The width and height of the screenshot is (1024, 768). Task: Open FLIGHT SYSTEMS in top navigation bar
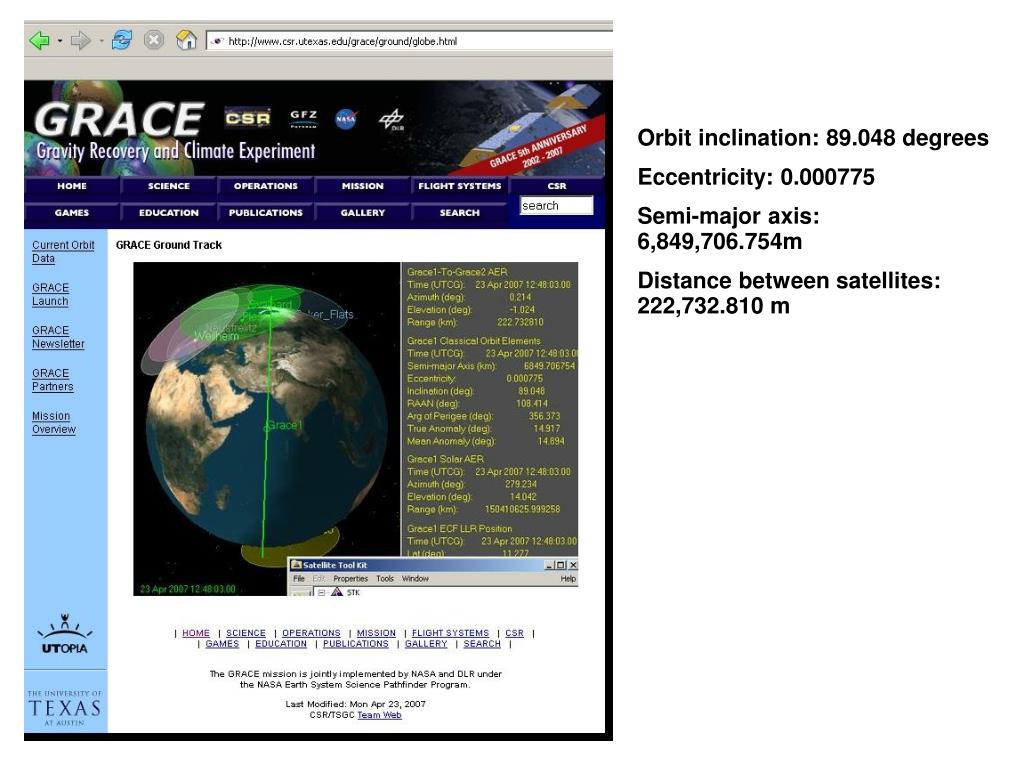click(460, 186)
